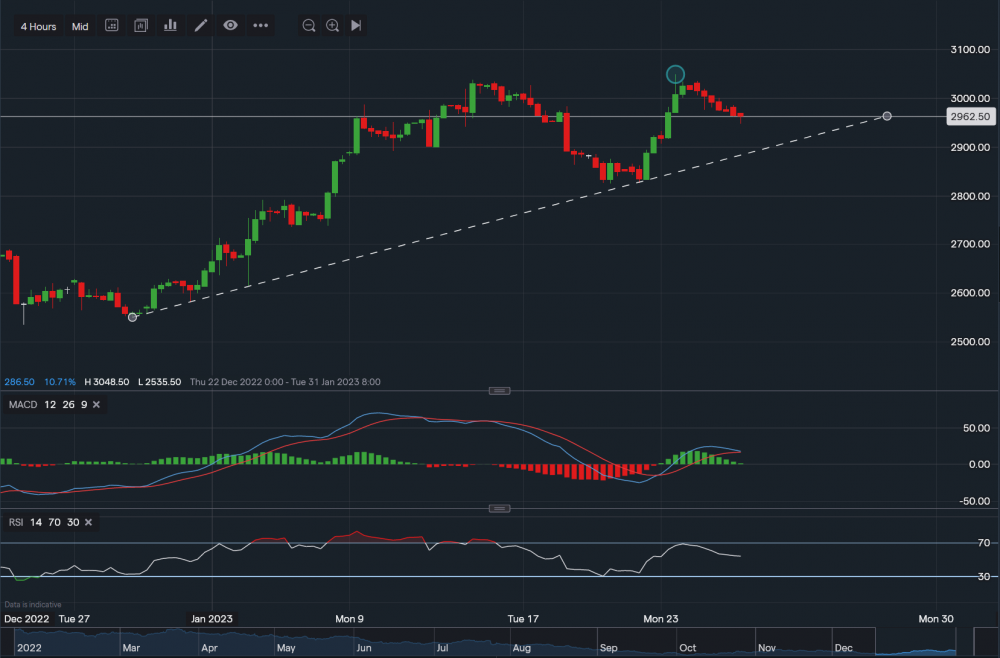This screenshot has height=658, width=1000.
Task: Open the Mid price type dropdown
Action: [80, 26]
